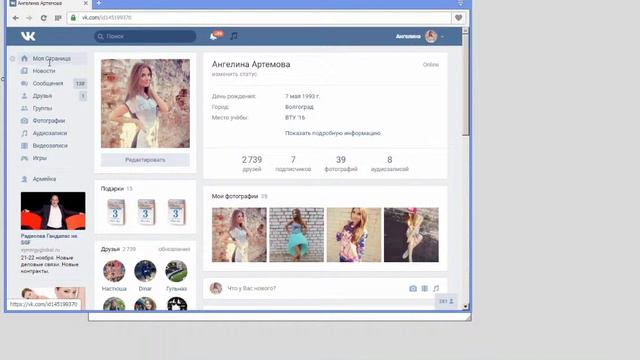Click the 8 аудиозаписей counter
The image size is (640, 360).
pyautogui.click(x=390, y=163)
